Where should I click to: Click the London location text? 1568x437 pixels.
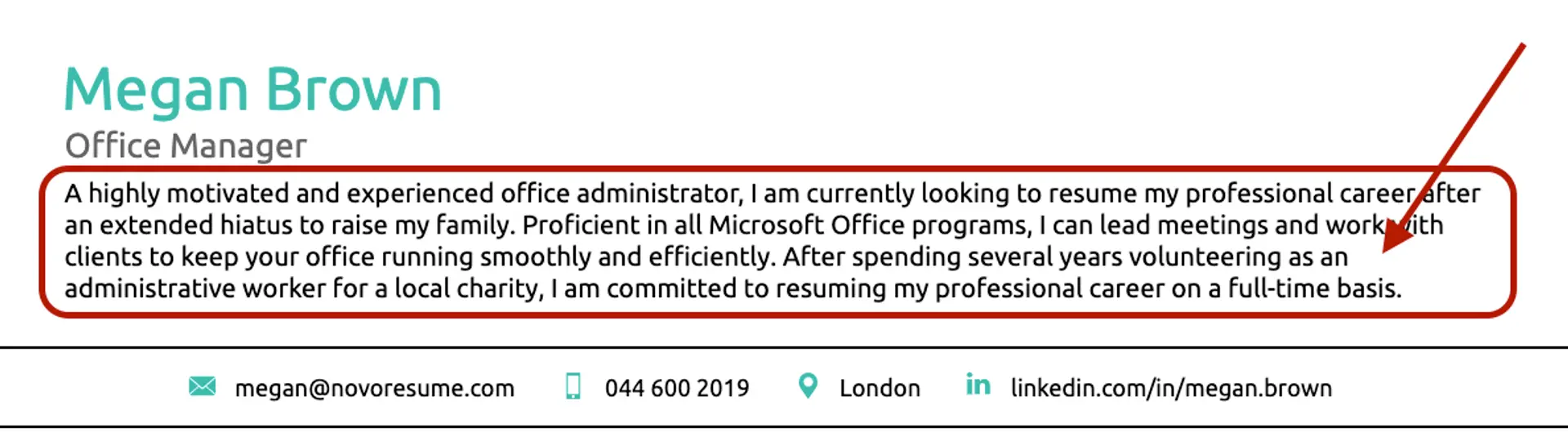[880, 388]
